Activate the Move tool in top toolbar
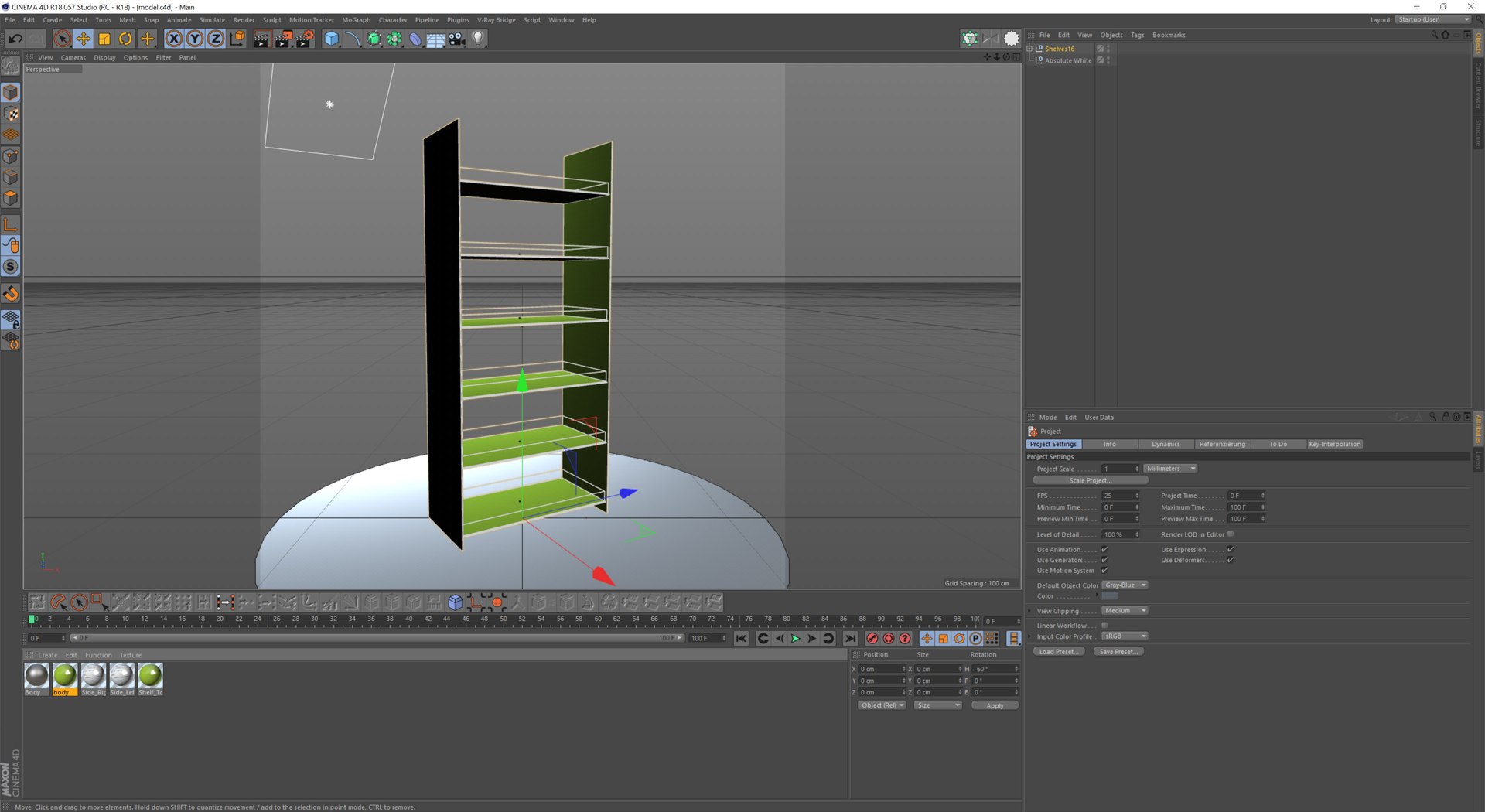 click(x=84, y=39)
